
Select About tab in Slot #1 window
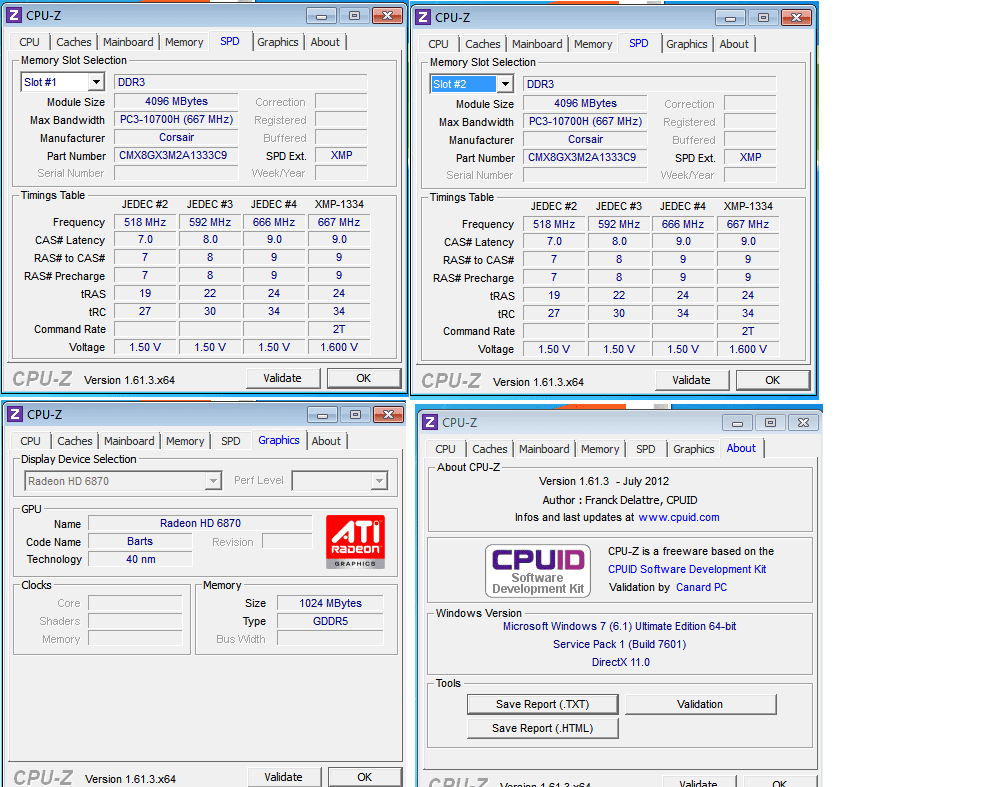tap(325, 42)
